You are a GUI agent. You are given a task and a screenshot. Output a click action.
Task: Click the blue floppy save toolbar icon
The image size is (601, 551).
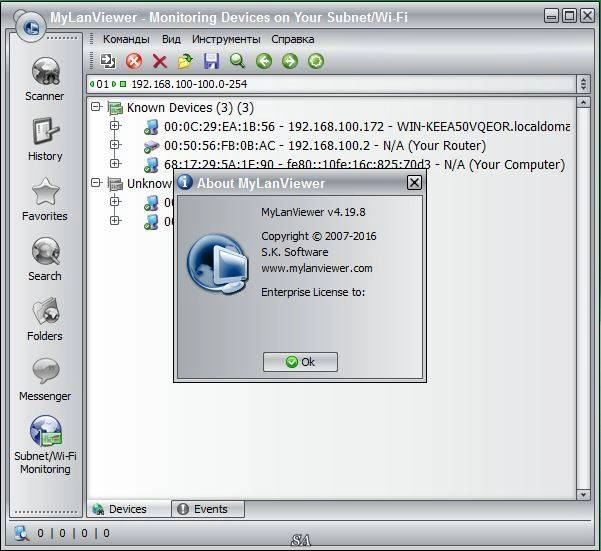coord(212,61)
